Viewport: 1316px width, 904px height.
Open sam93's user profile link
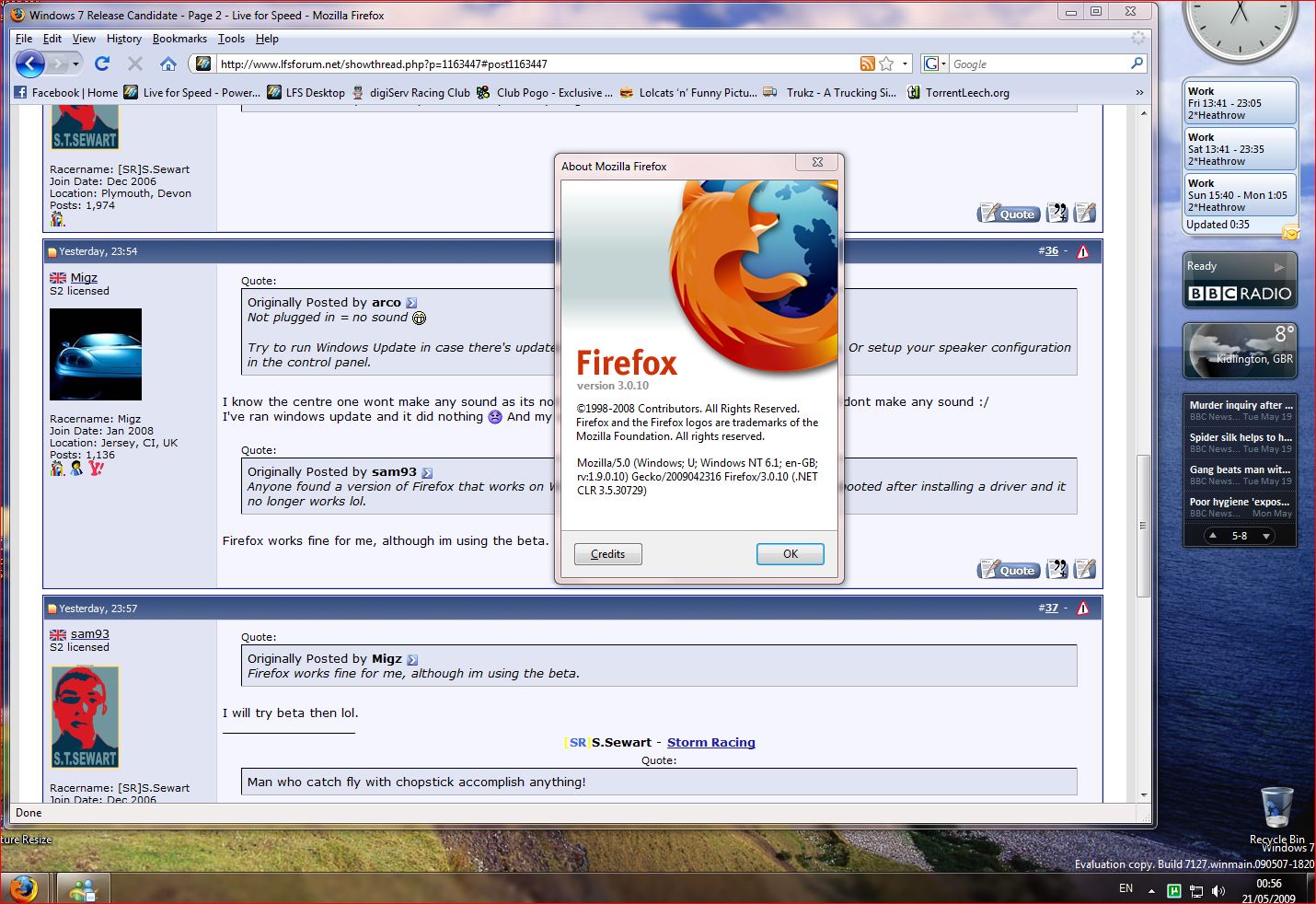coord(90,633)
